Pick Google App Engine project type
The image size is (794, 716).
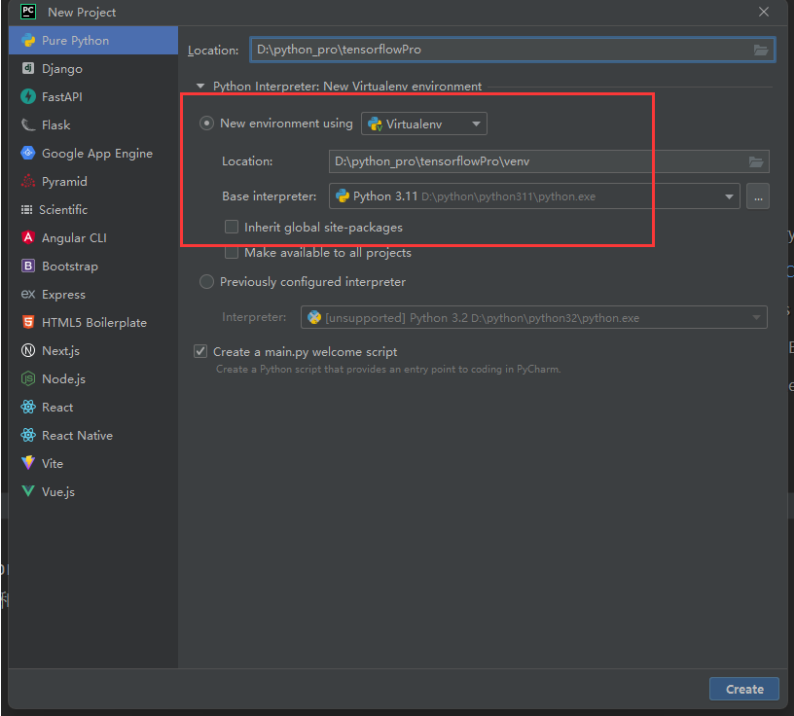93,153
